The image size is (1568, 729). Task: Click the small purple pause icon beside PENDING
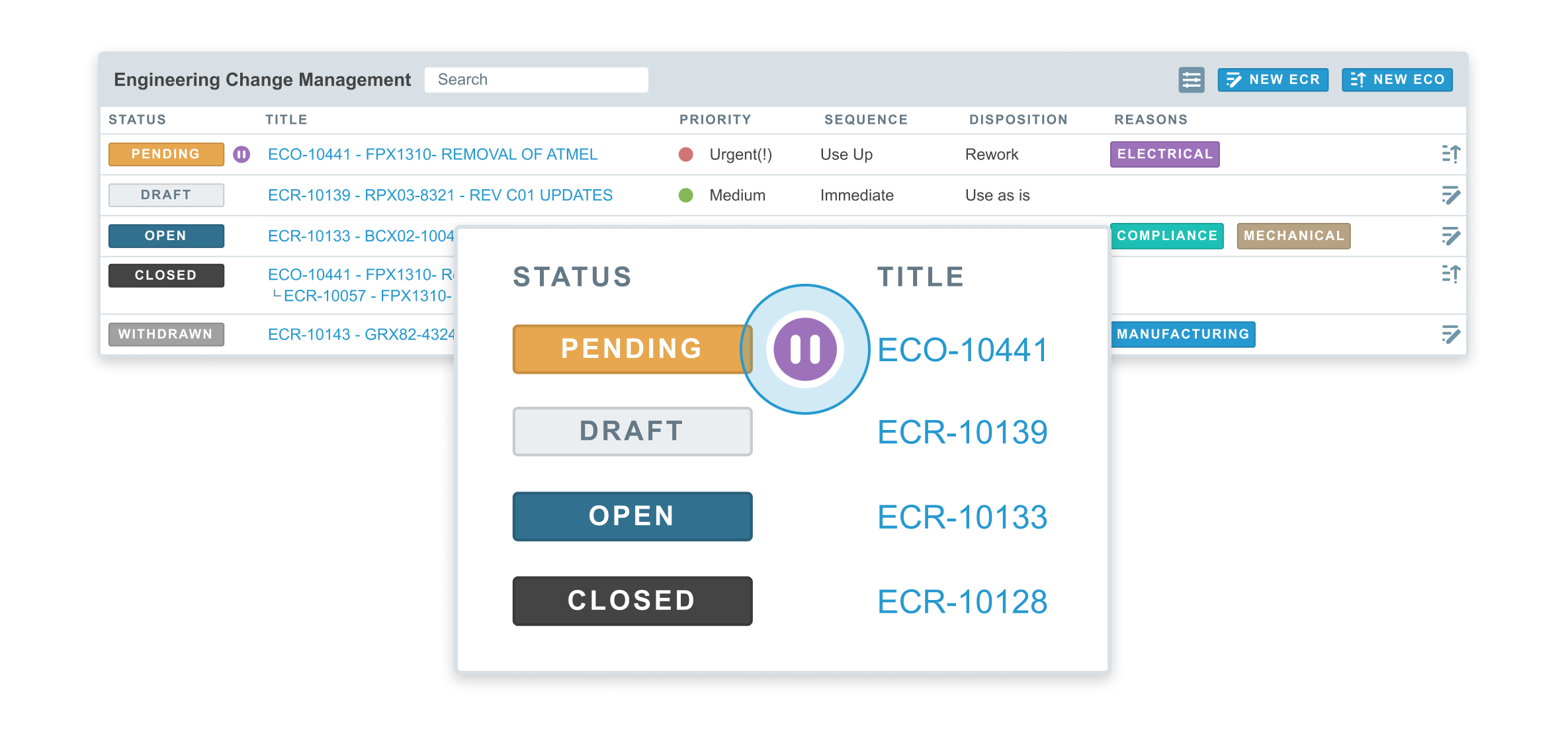pyautogui.click(x=241, y=154)
